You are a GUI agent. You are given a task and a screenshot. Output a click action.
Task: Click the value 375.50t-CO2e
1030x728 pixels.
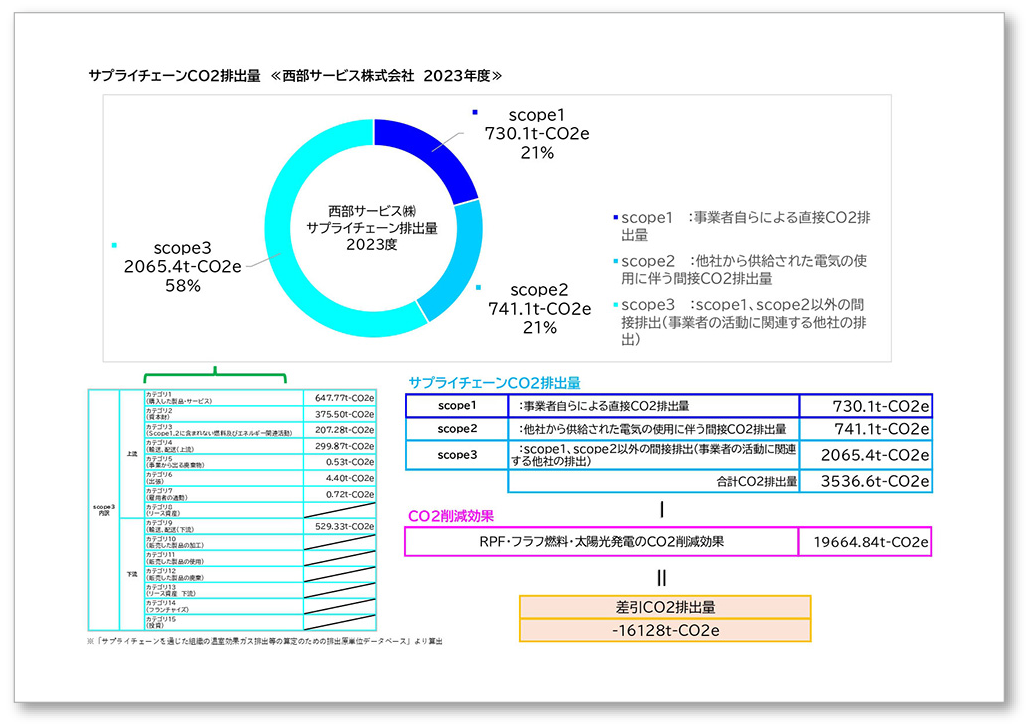[x=344, y=414]
